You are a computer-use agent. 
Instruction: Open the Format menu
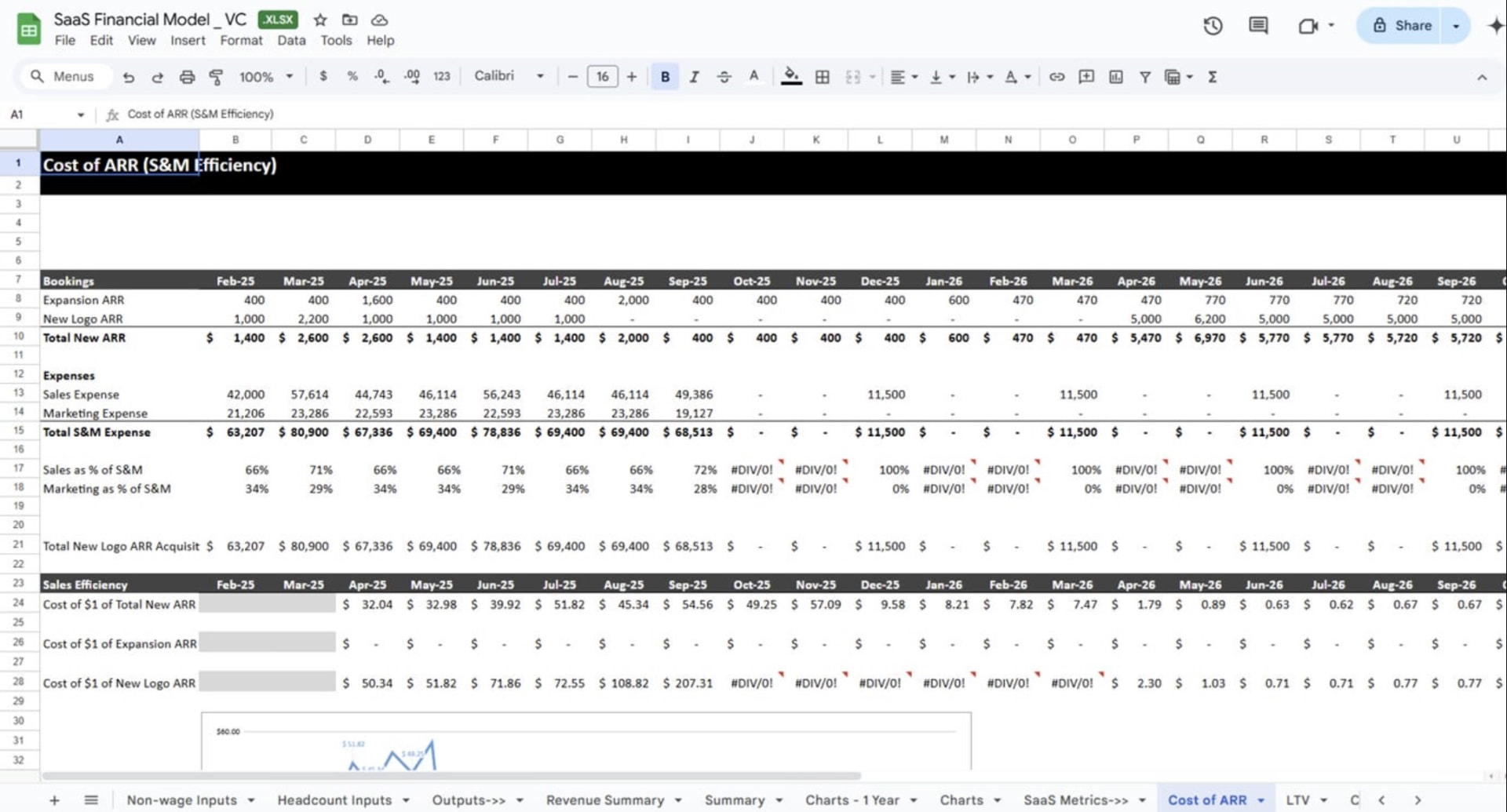241,40
